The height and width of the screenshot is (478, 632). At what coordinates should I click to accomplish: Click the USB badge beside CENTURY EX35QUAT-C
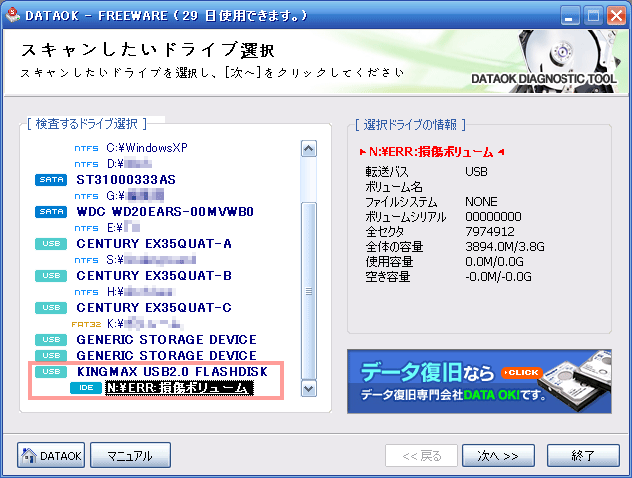click(x=51, y=308)
